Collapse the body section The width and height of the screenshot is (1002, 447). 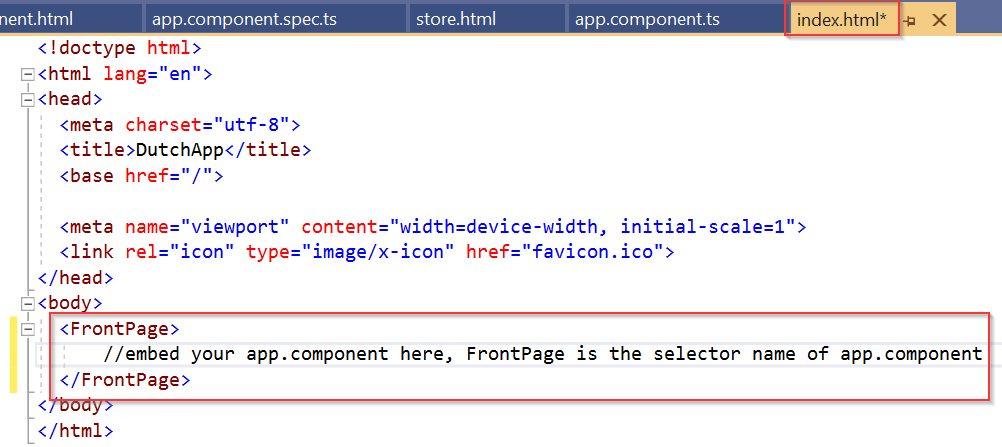pos(27,302)
